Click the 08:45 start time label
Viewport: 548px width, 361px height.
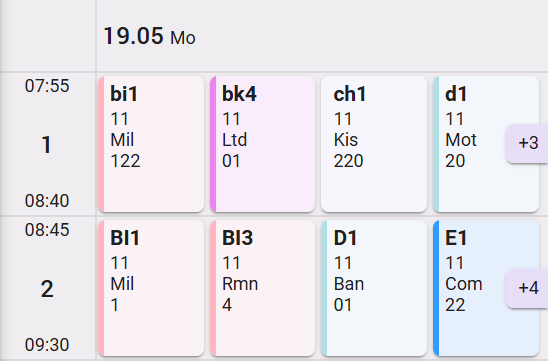[x=47, y=230]
